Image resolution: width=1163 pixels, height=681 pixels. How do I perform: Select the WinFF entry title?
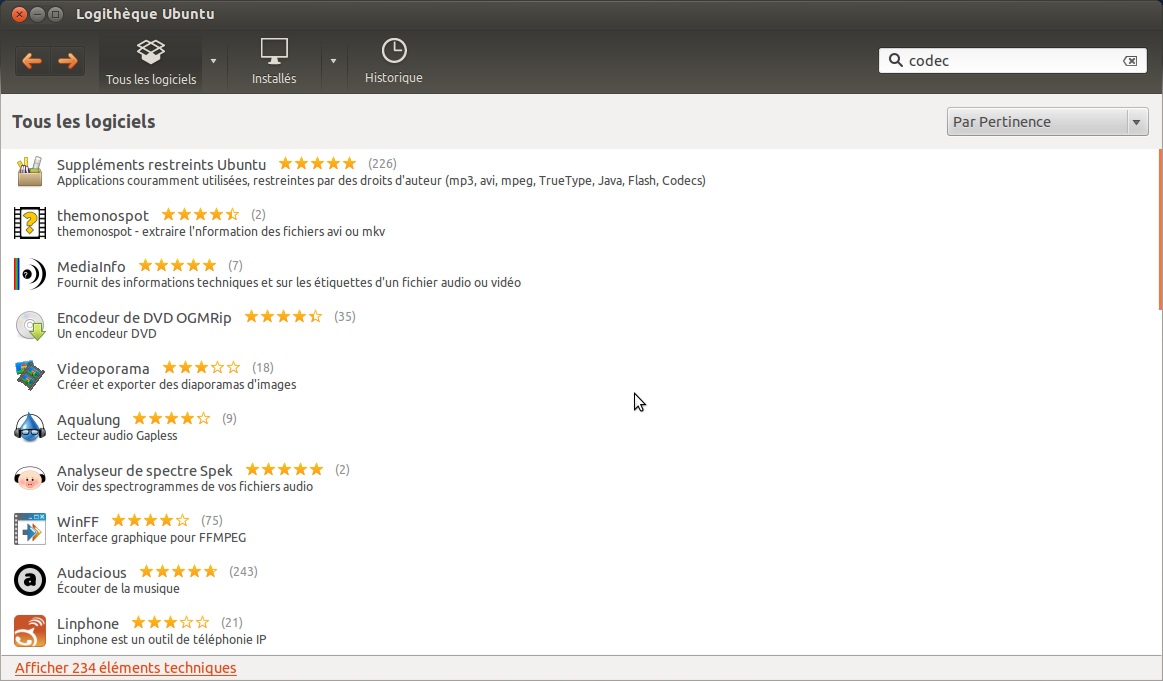tap(78, 522)
